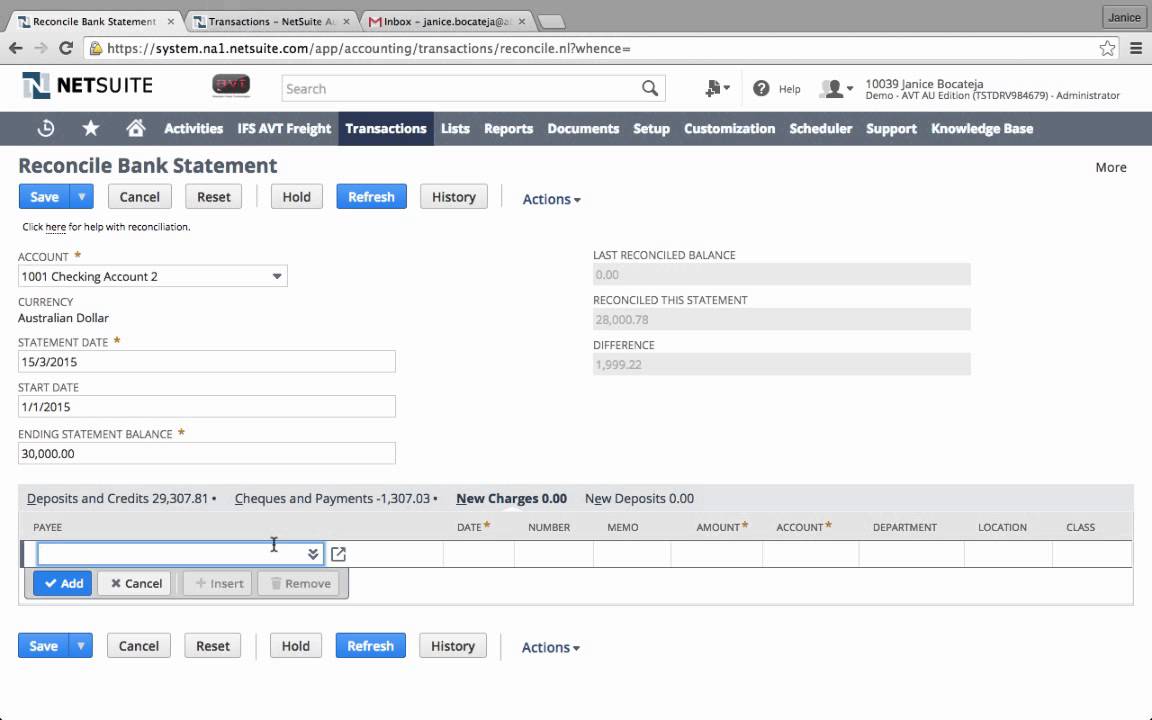Image resolution: width=1152 pixels, height=720 pixels.
Task: Click the Help question mark icon
Action: [761, 89]
